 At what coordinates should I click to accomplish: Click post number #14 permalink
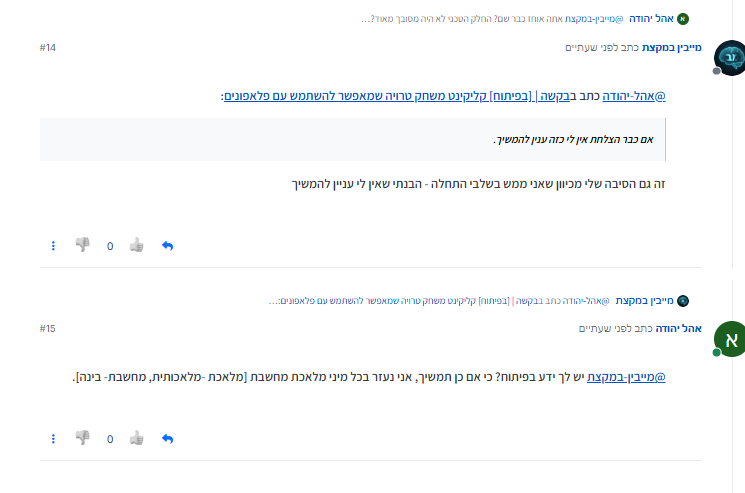tap(48, 47)
